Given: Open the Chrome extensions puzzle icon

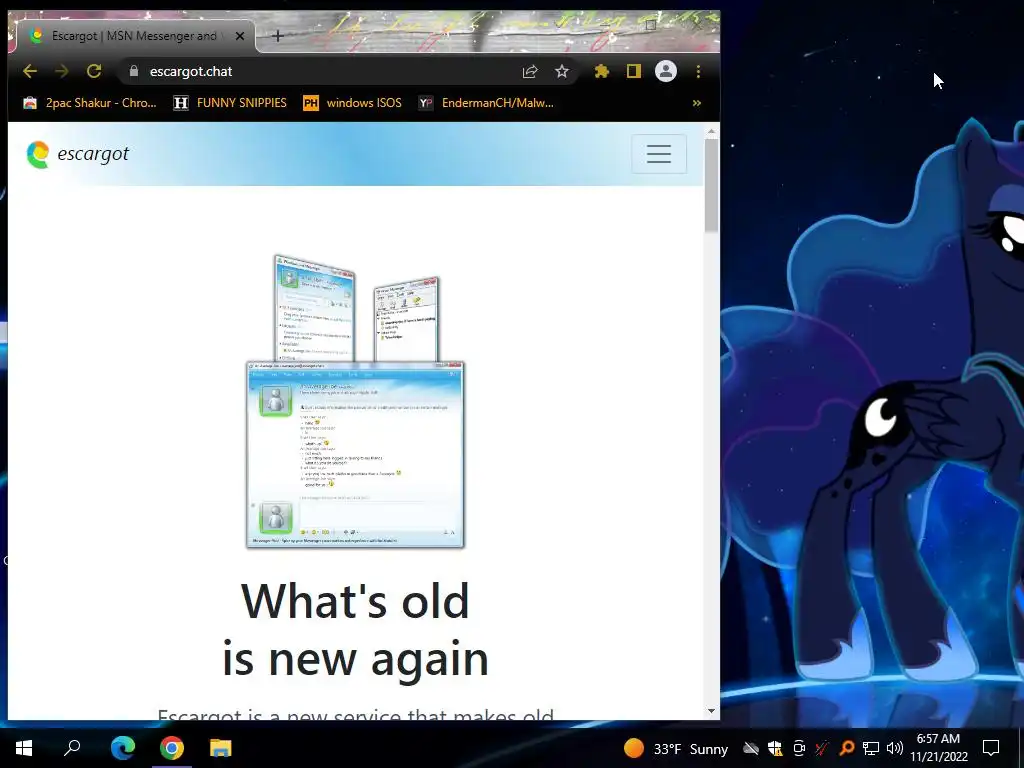Looking at the screenshot, I should (601, 71).
